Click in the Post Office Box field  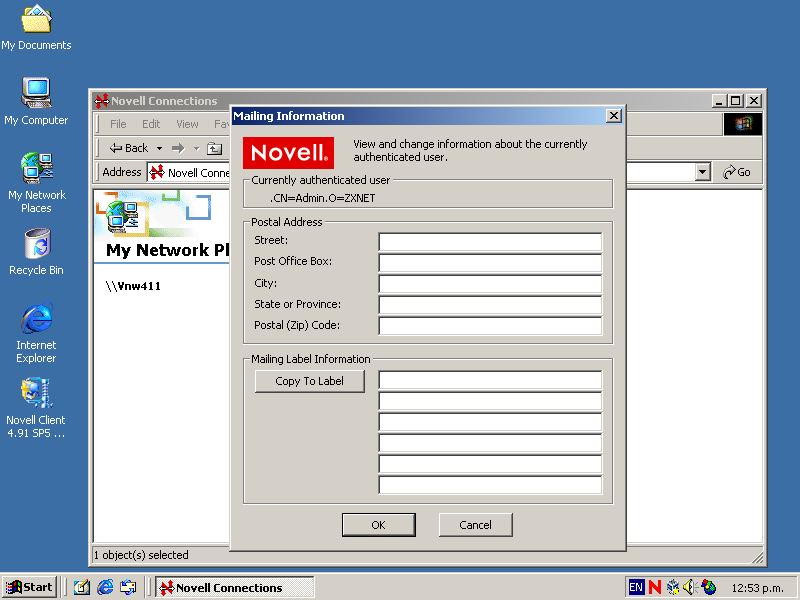[490, 263]
